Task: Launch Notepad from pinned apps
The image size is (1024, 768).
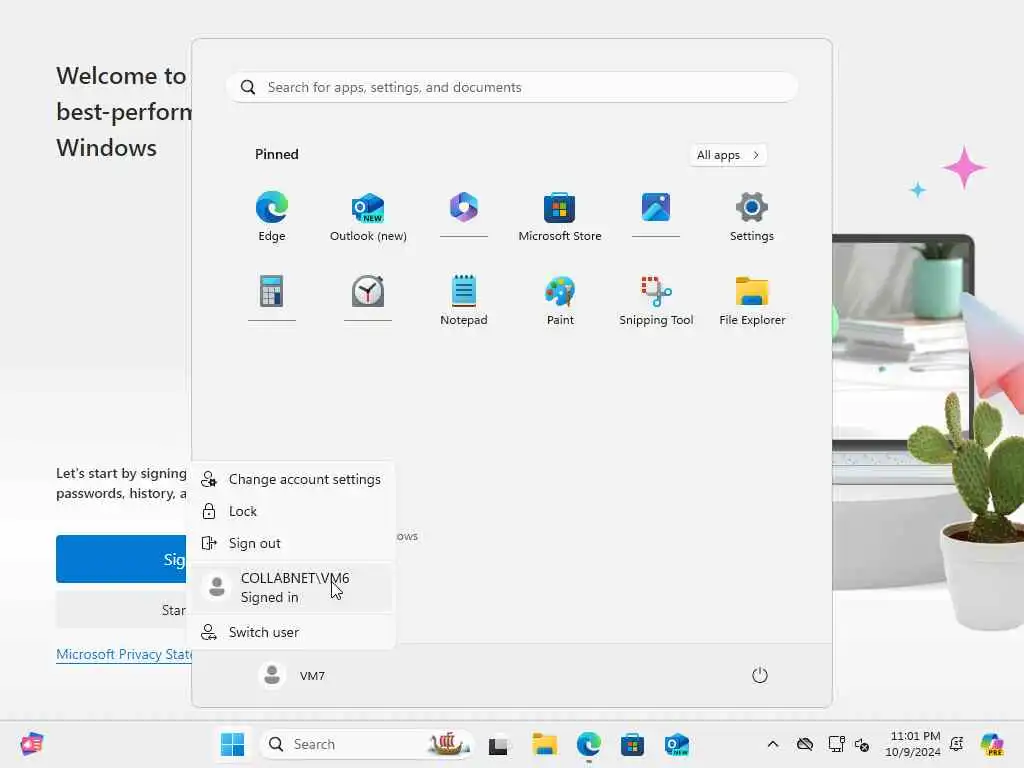Action: tap(464, 300)
